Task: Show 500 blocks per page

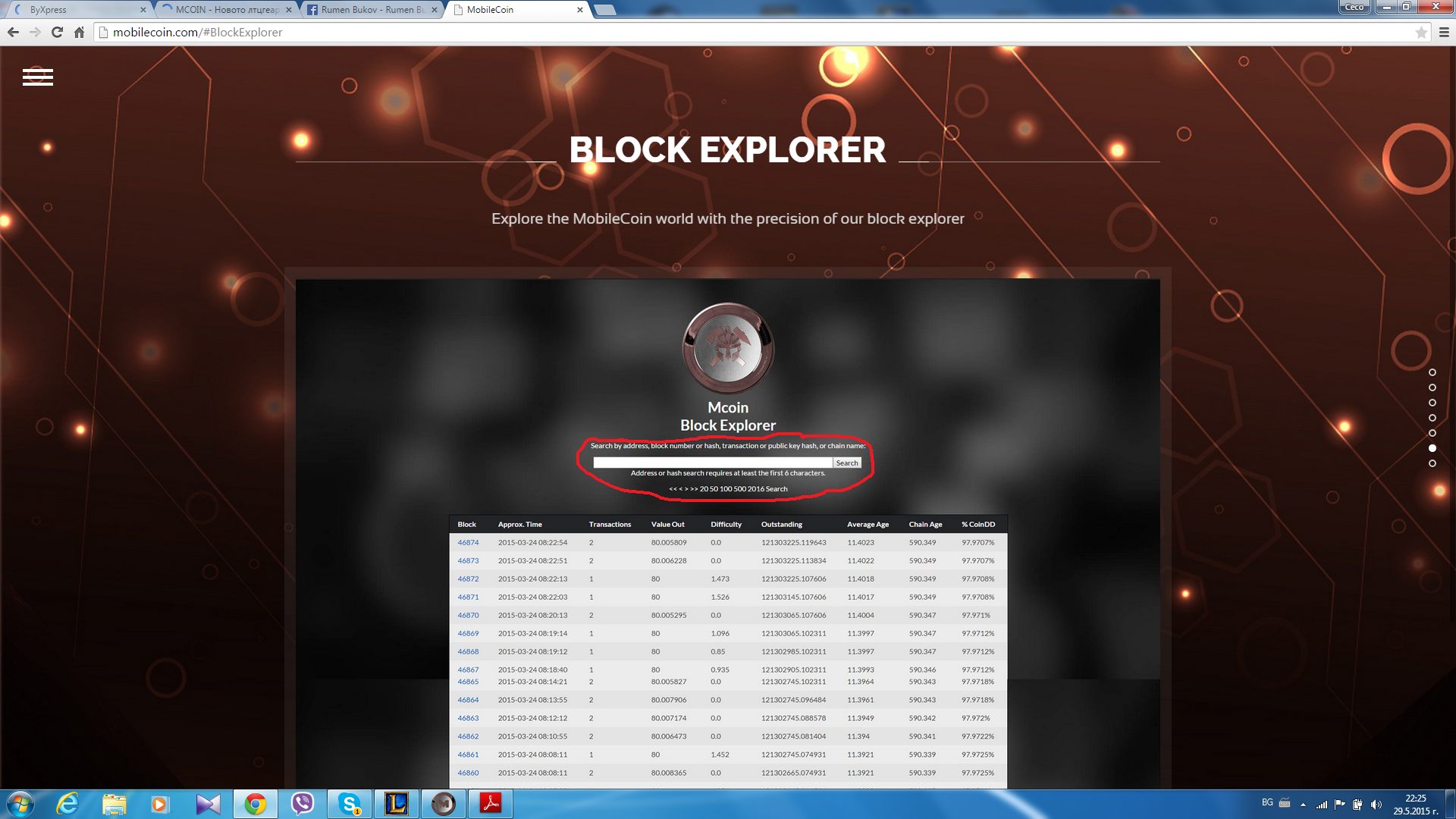Action: click(x=740, y=489)
